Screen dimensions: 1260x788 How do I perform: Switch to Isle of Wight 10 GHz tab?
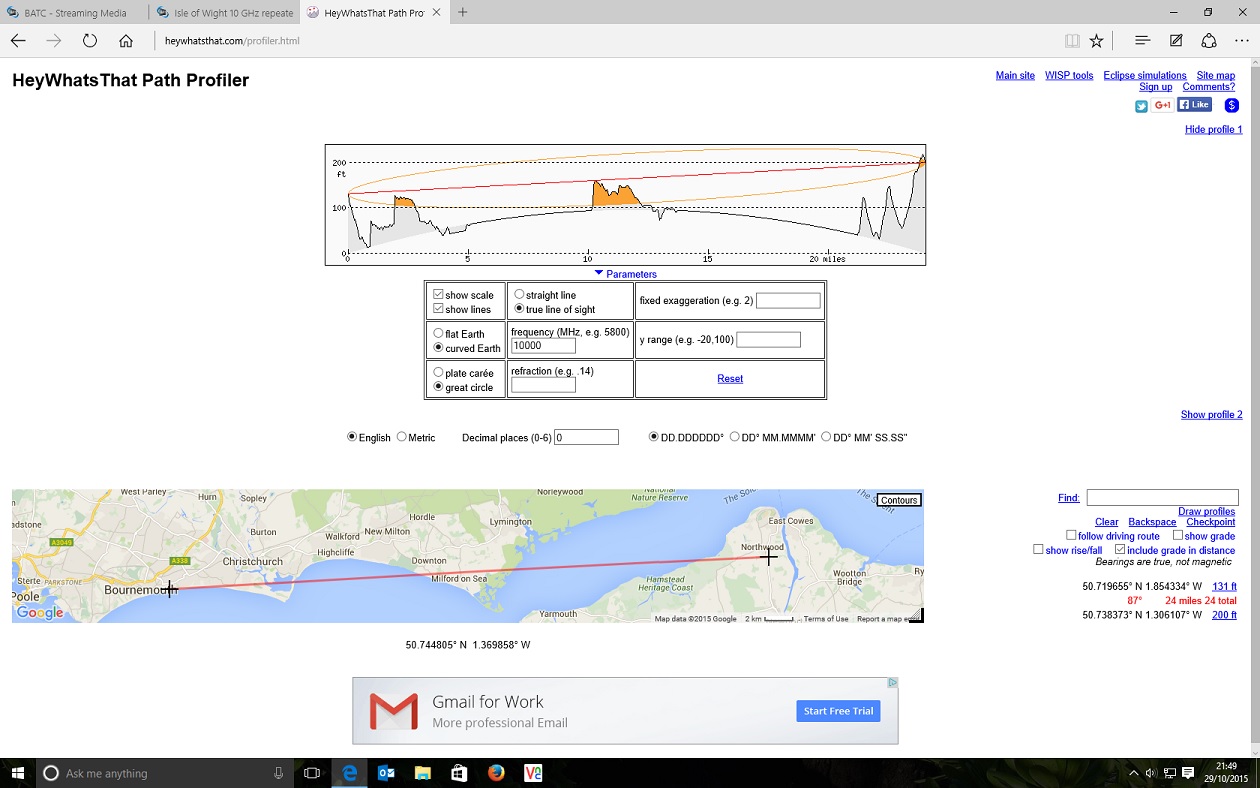pos(224,13)
